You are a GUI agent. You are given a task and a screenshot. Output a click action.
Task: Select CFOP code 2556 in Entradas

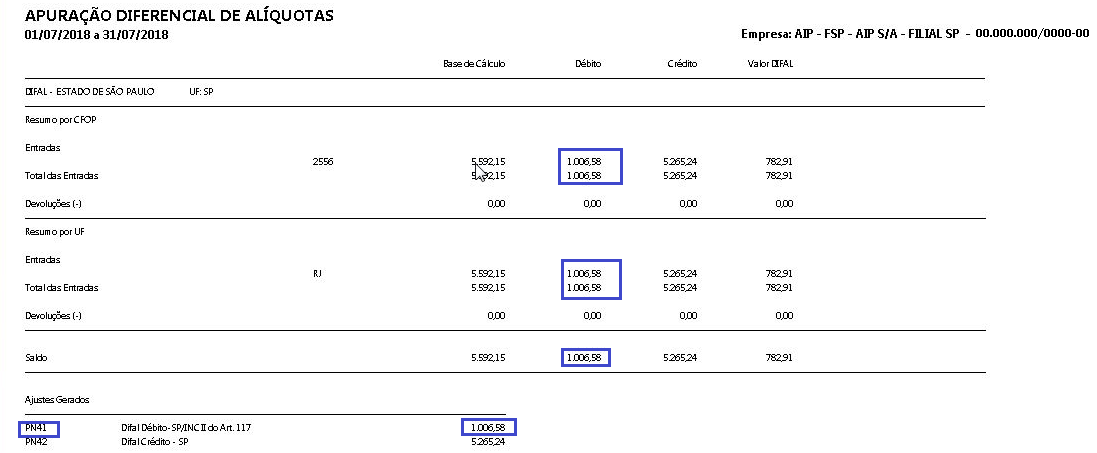[x=323, y=160]
